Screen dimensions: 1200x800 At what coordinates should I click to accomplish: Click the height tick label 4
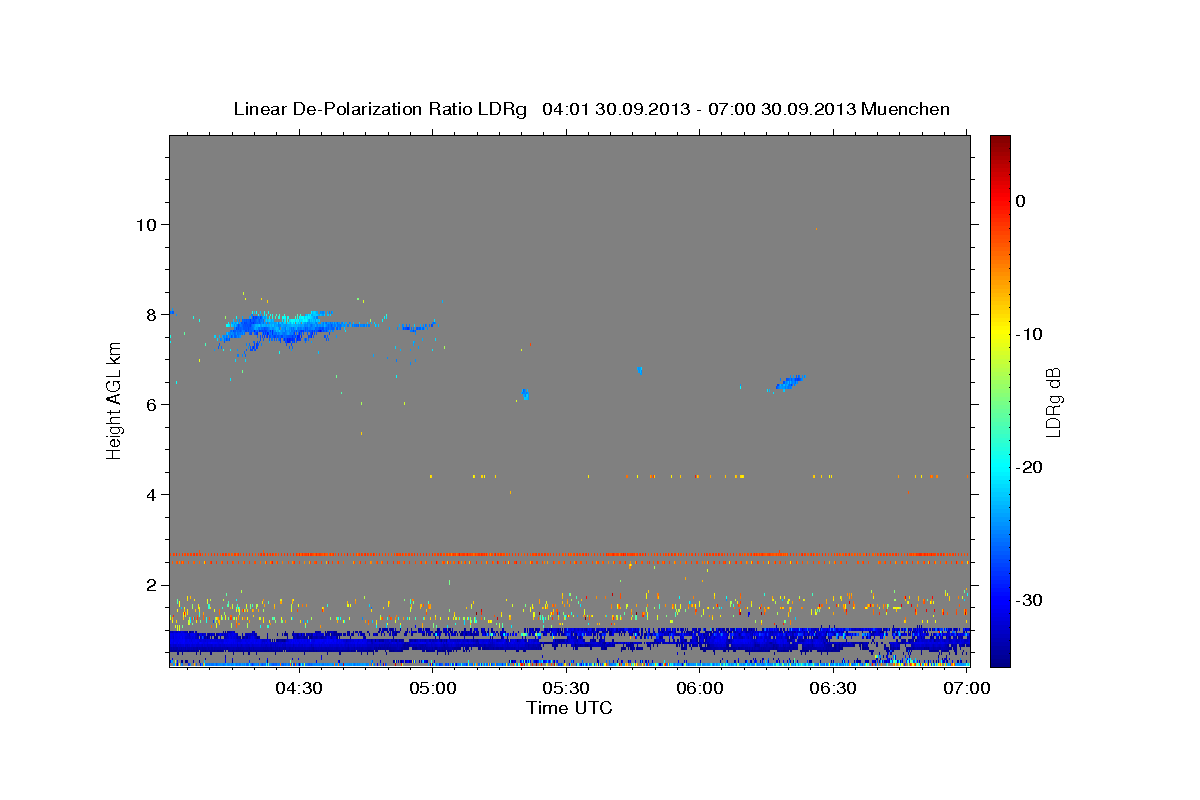click(151, 494)
